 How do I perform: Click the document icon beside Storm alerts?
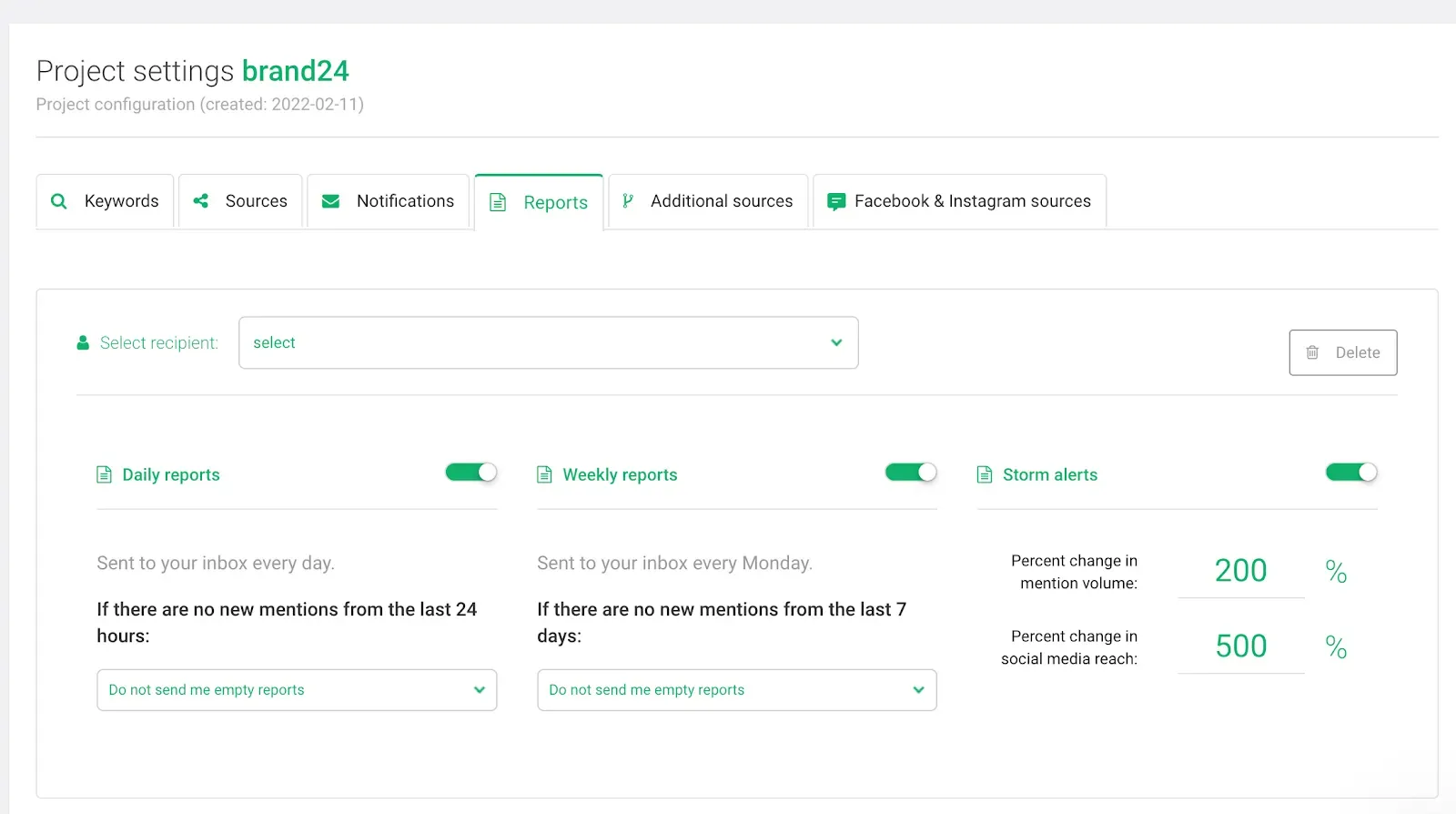pos(984,474)
